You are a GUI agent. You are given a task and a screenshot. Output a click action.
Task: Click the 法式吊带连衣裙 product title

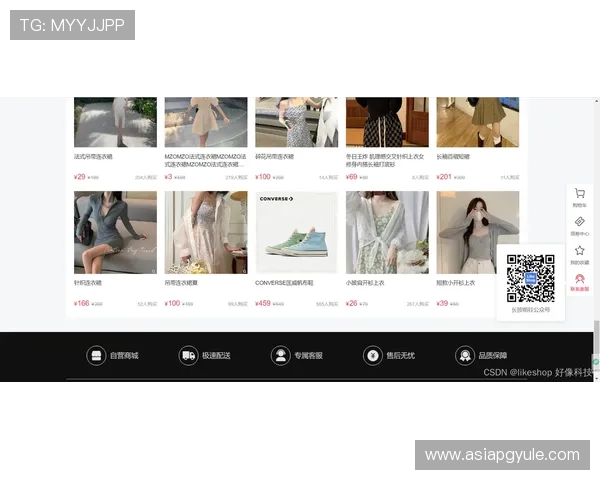[93, 157]
